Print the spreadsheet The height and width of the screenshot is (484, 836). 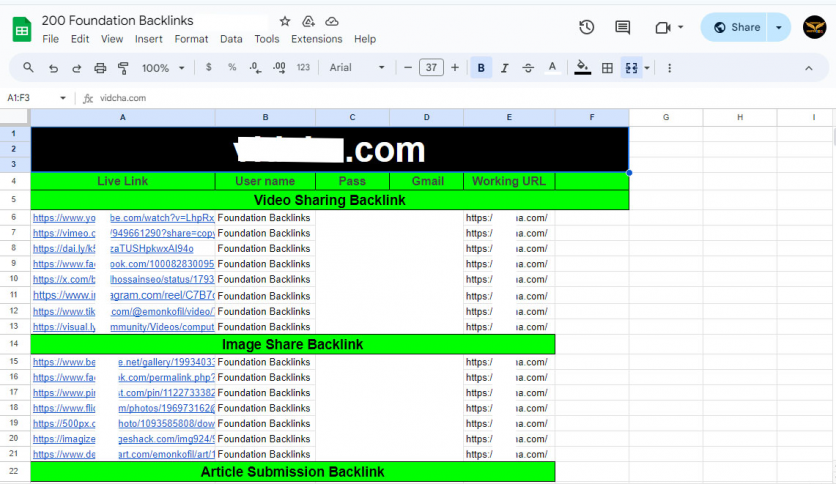point(100,68)
